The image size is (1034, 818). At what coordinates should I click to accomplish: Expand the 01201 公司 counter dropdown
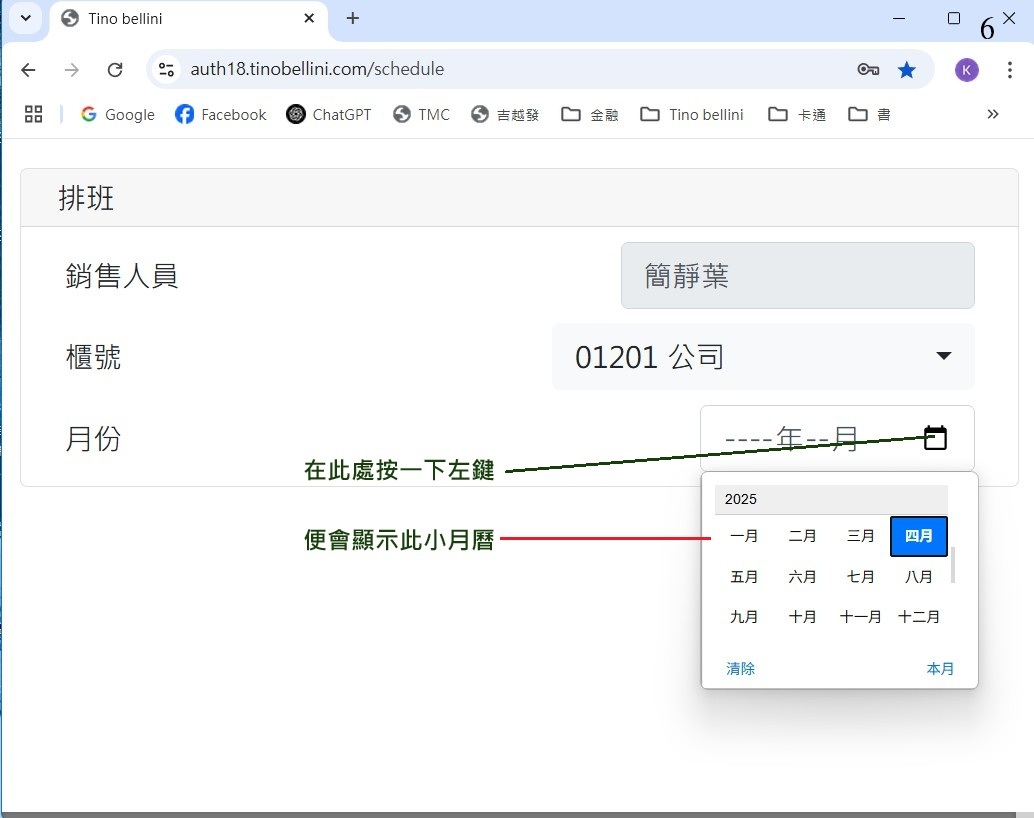[x=763, y=356]
